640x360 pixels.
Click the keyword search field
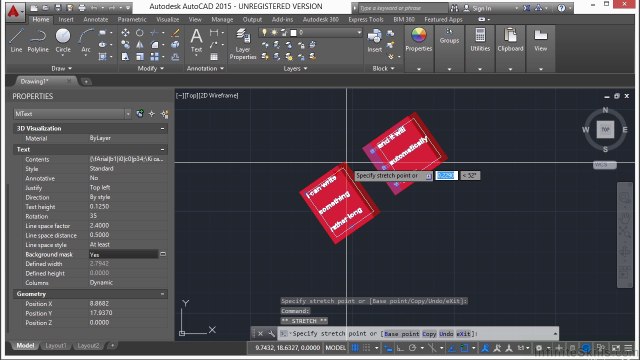coord(402,8)
